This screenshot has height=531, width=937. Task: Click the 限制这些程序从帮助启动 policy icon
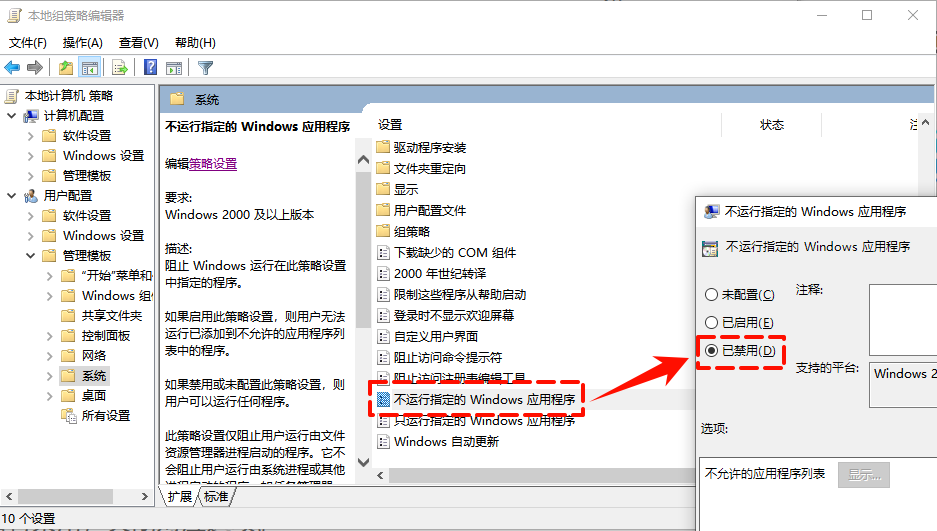click(x=384, y=294)
